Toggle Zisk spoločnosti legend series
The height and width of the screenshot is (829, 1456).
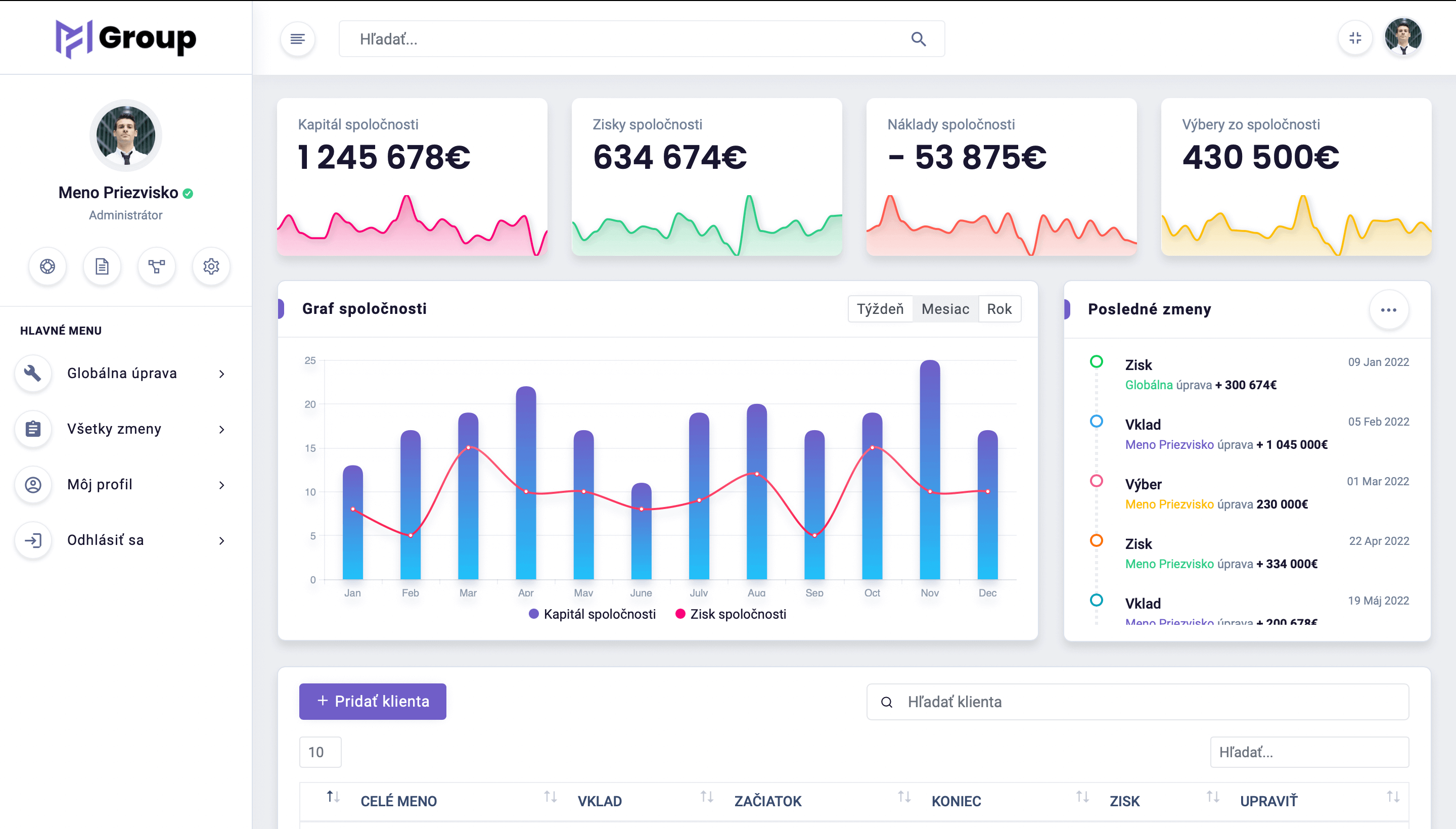pos(731,614)
